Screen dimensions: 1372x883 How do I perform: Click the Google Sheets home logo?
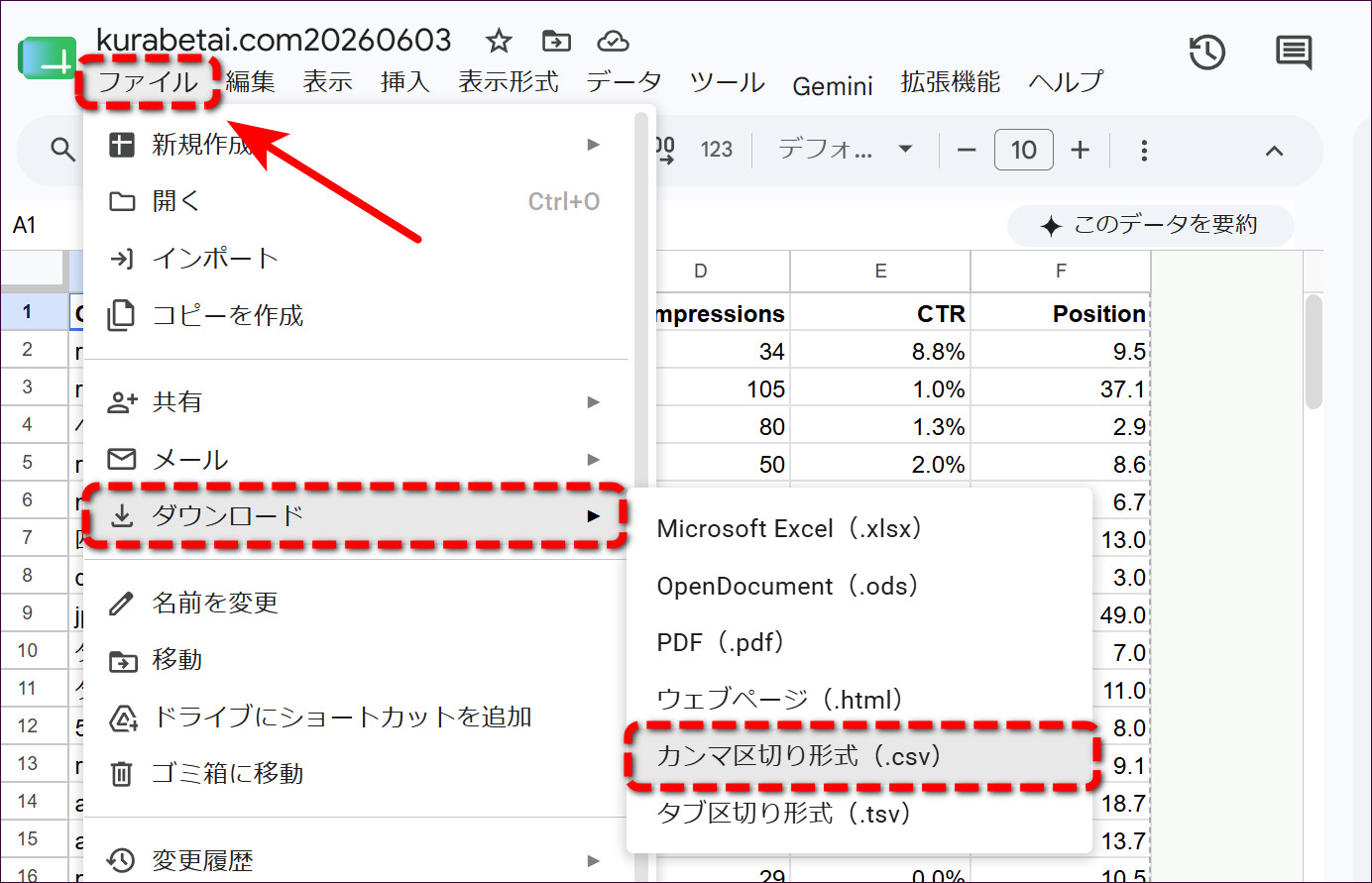pos(47,58)
